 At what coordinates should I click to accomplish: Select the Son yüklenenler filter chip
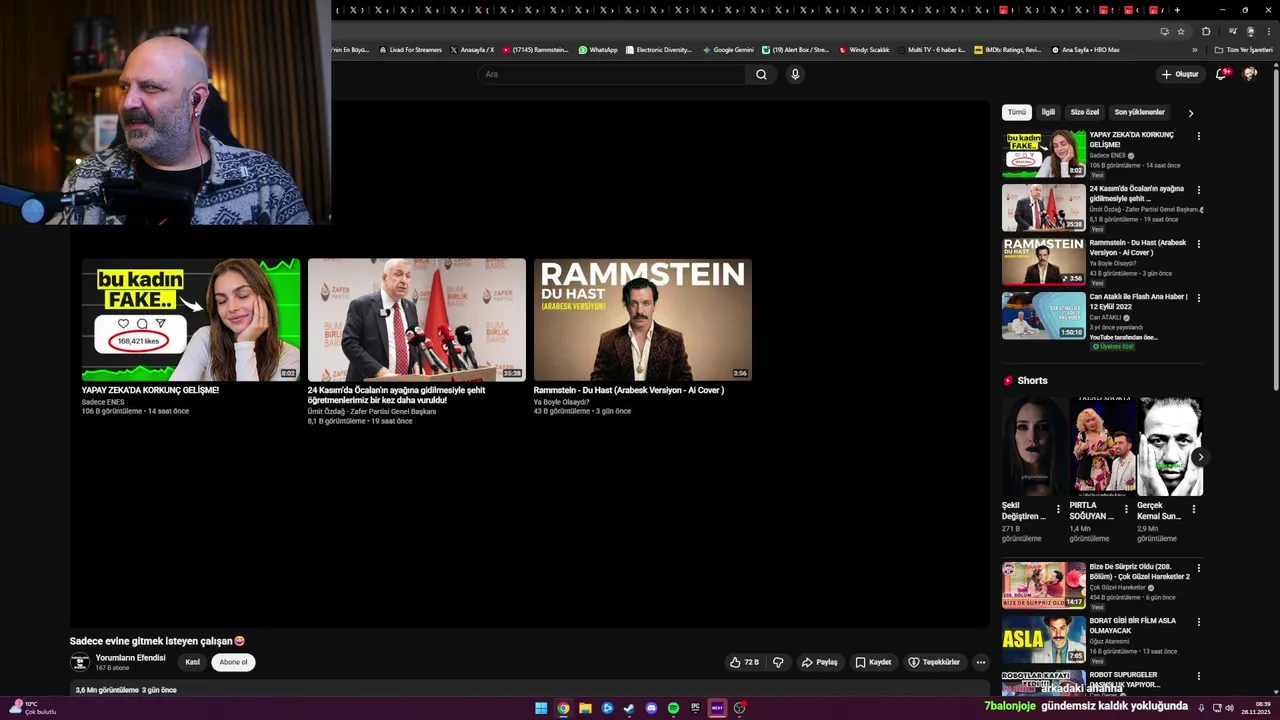click(1139, 112)
